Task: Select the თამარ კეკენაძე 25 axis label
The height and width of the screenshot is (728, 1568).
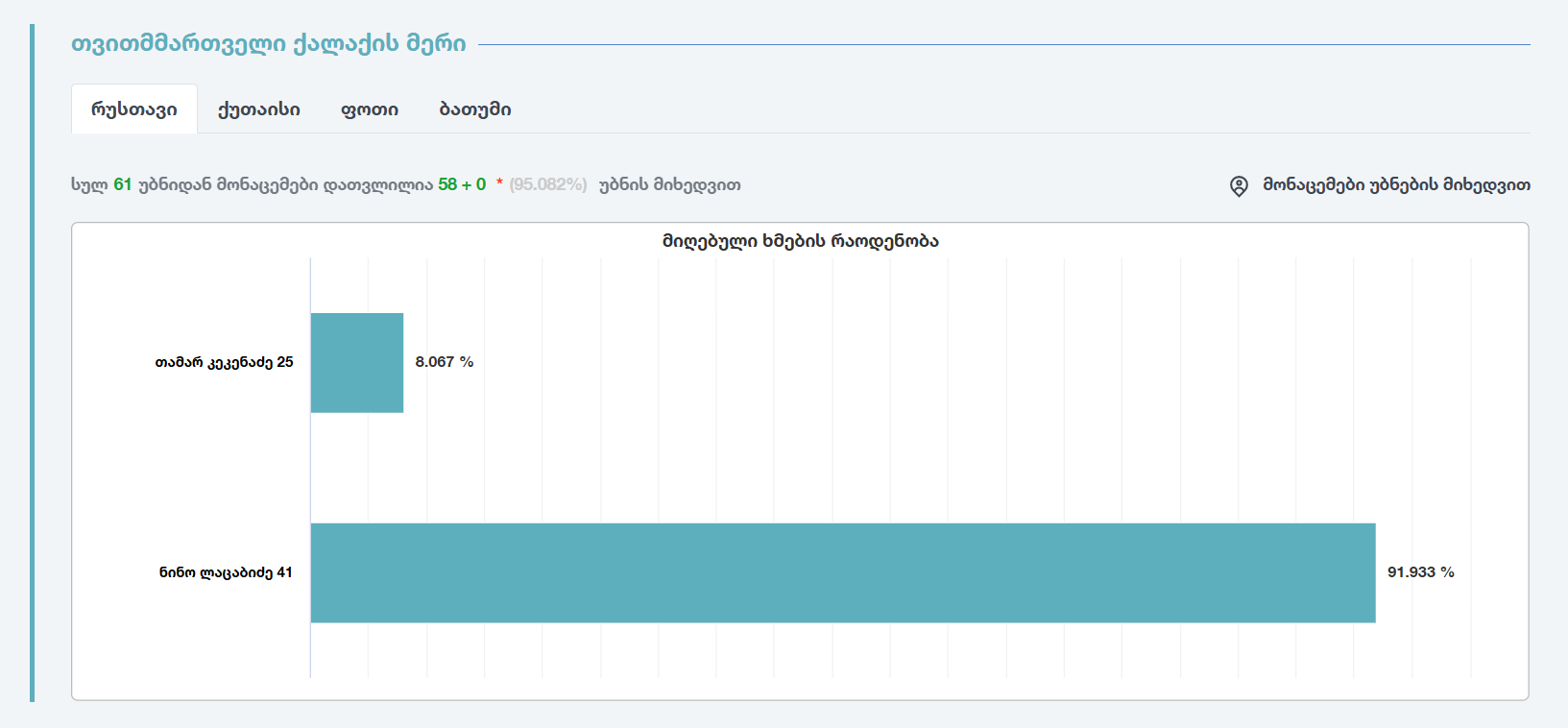Action: (224, 362)
